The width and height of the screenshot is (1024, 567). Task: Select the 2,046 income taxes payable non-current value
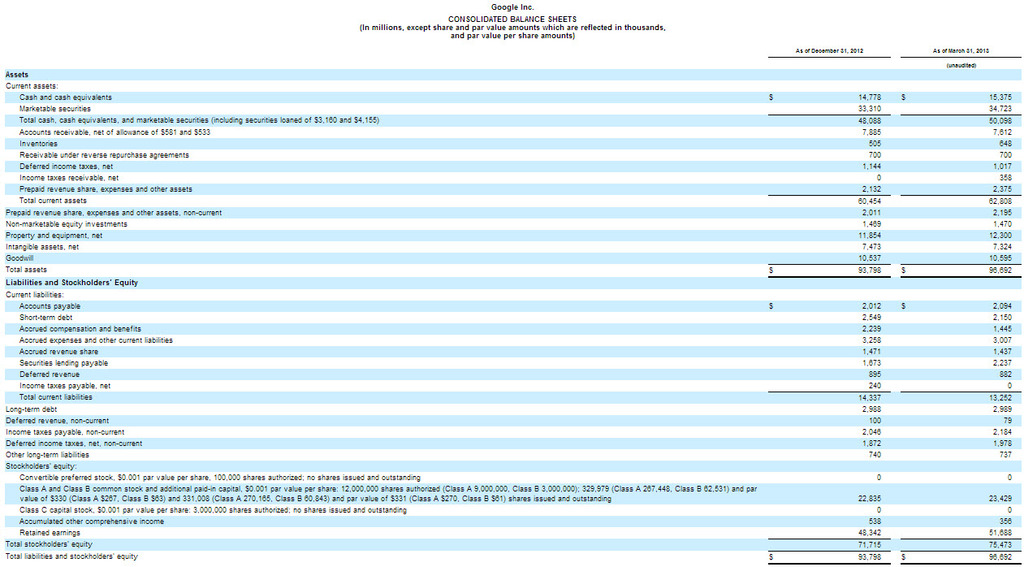pos(872,432)
